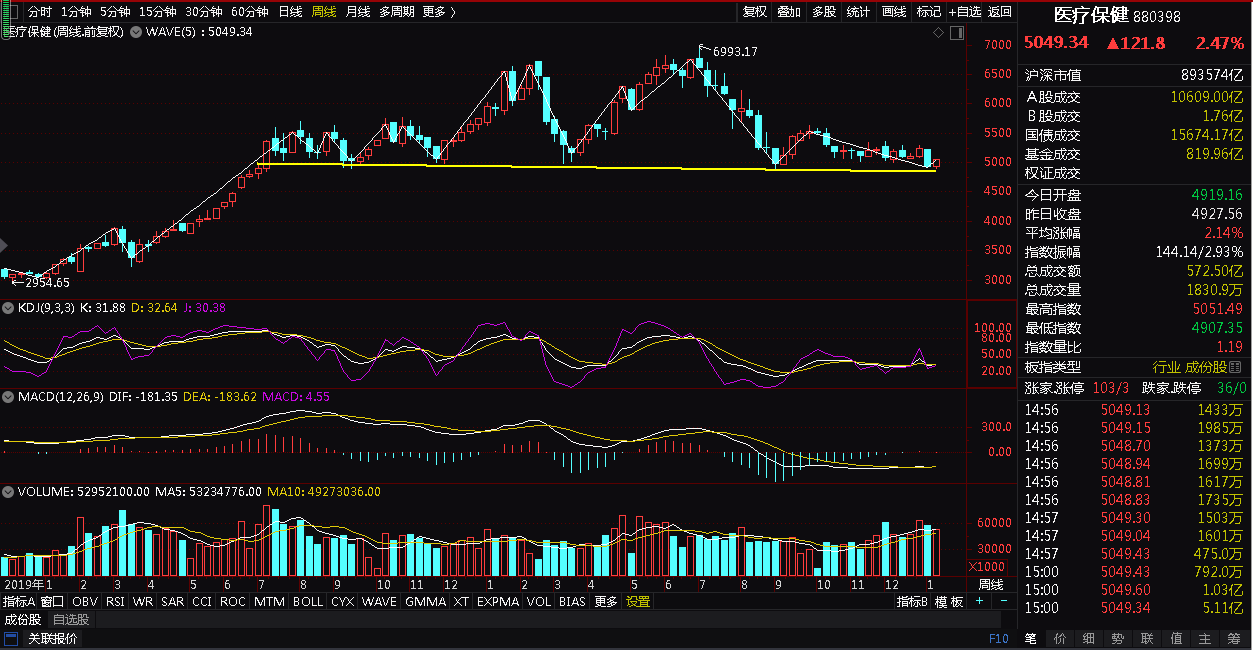Click 标记 mark button
The image size is (1253, 650).
pyautogui.click(x=929, y=12)
